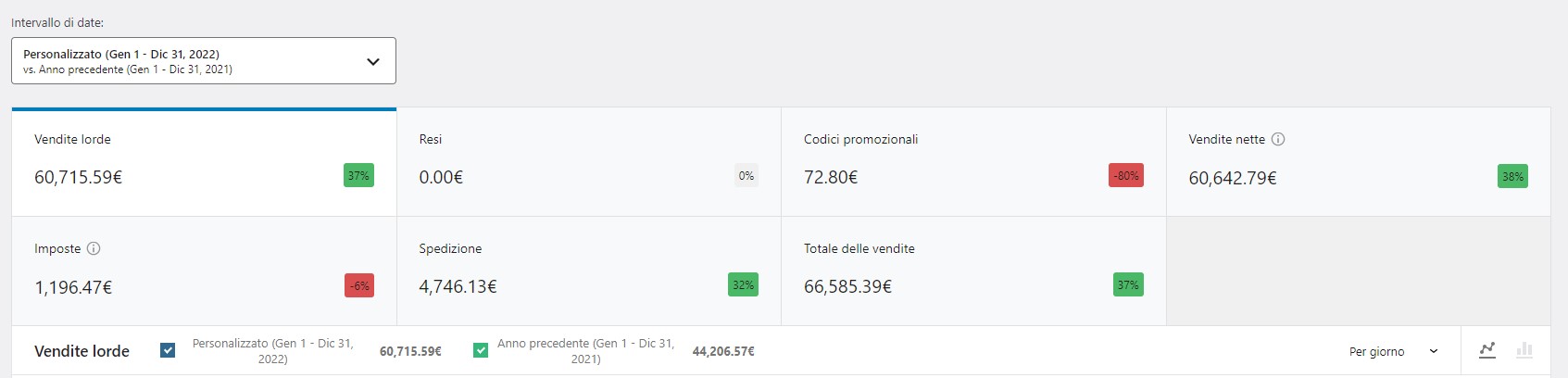
Task: Show the Spedizione chart card
Action: point(588,271)
